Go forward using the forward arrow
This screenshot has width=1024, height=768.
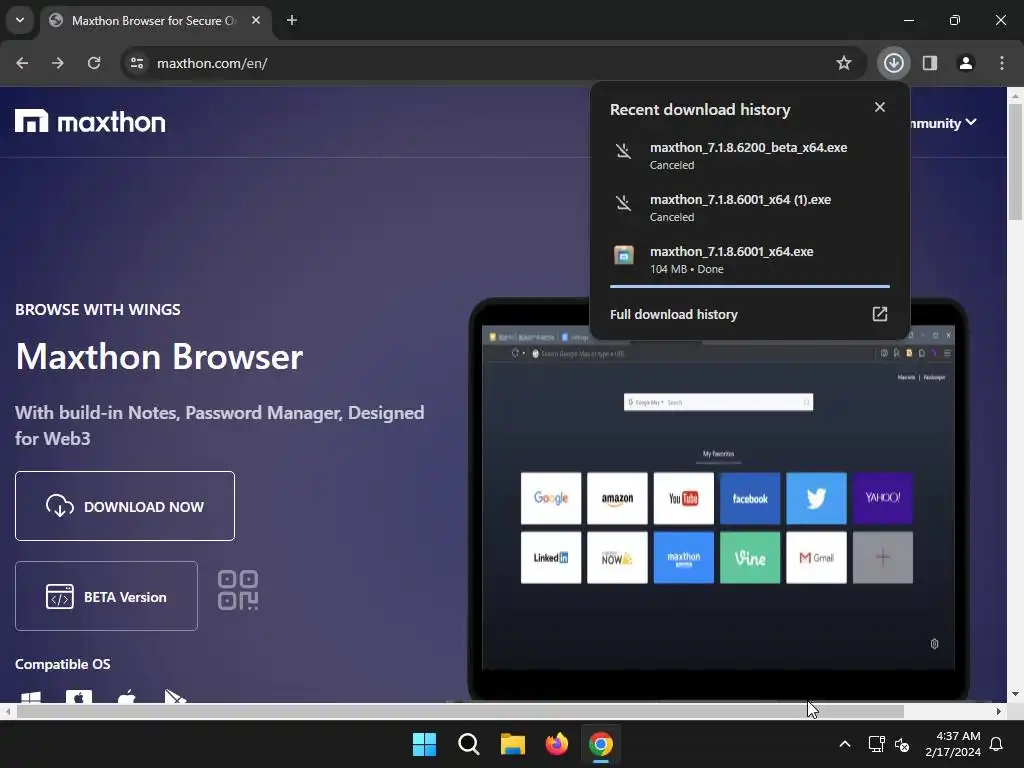click(58, 63)
